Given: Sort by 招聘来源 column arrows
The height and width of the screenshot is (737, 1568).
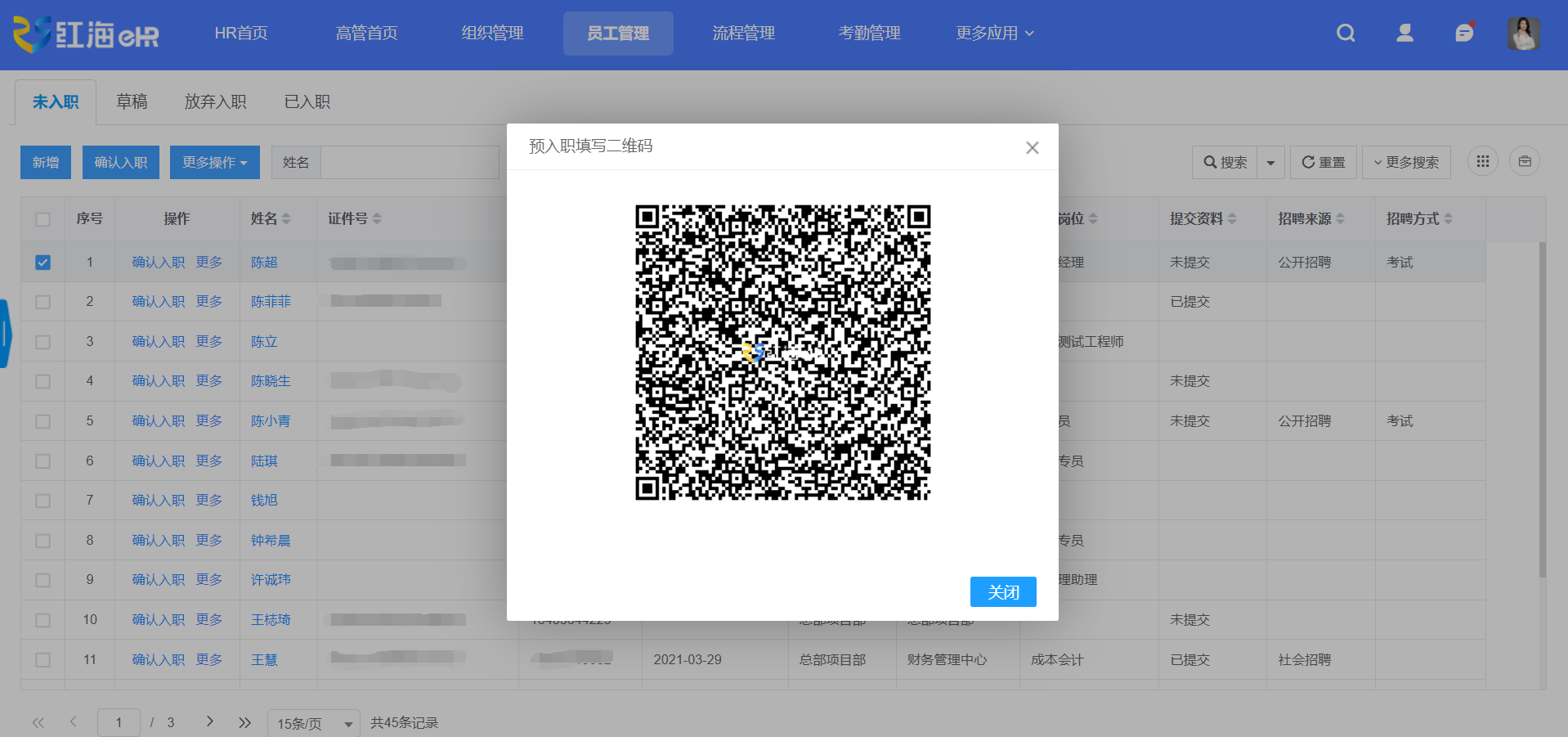Looking at the screenshot, I should tap(1340, 218).
